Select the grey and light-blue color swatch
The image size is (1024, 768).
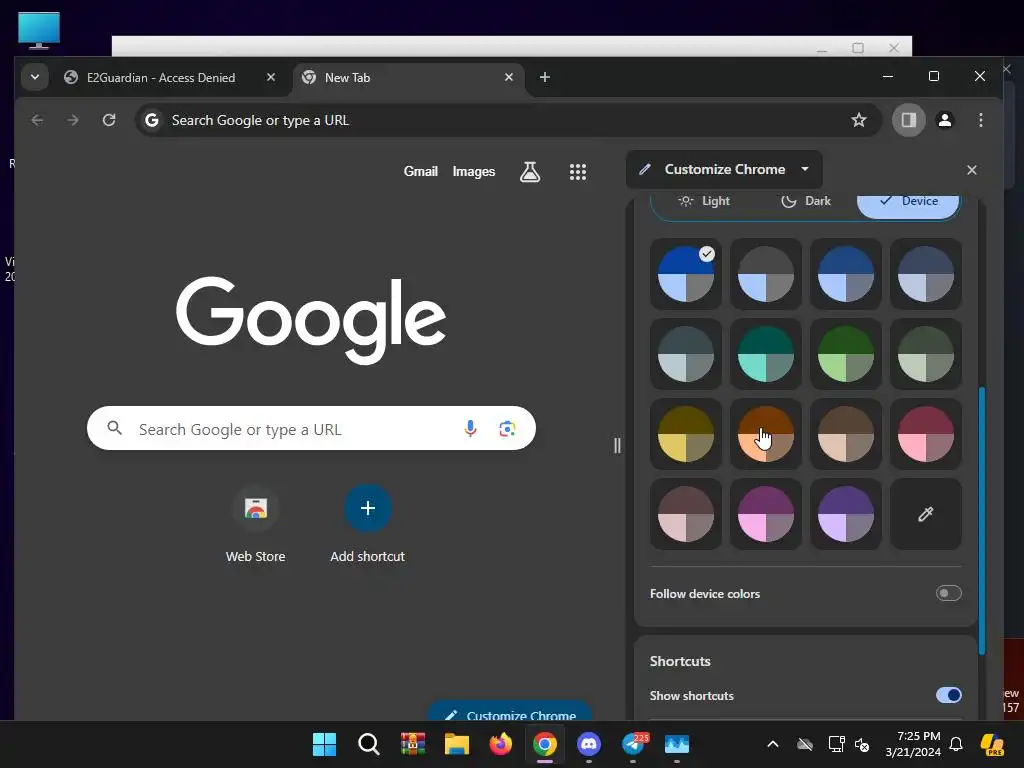pos(766,274)
